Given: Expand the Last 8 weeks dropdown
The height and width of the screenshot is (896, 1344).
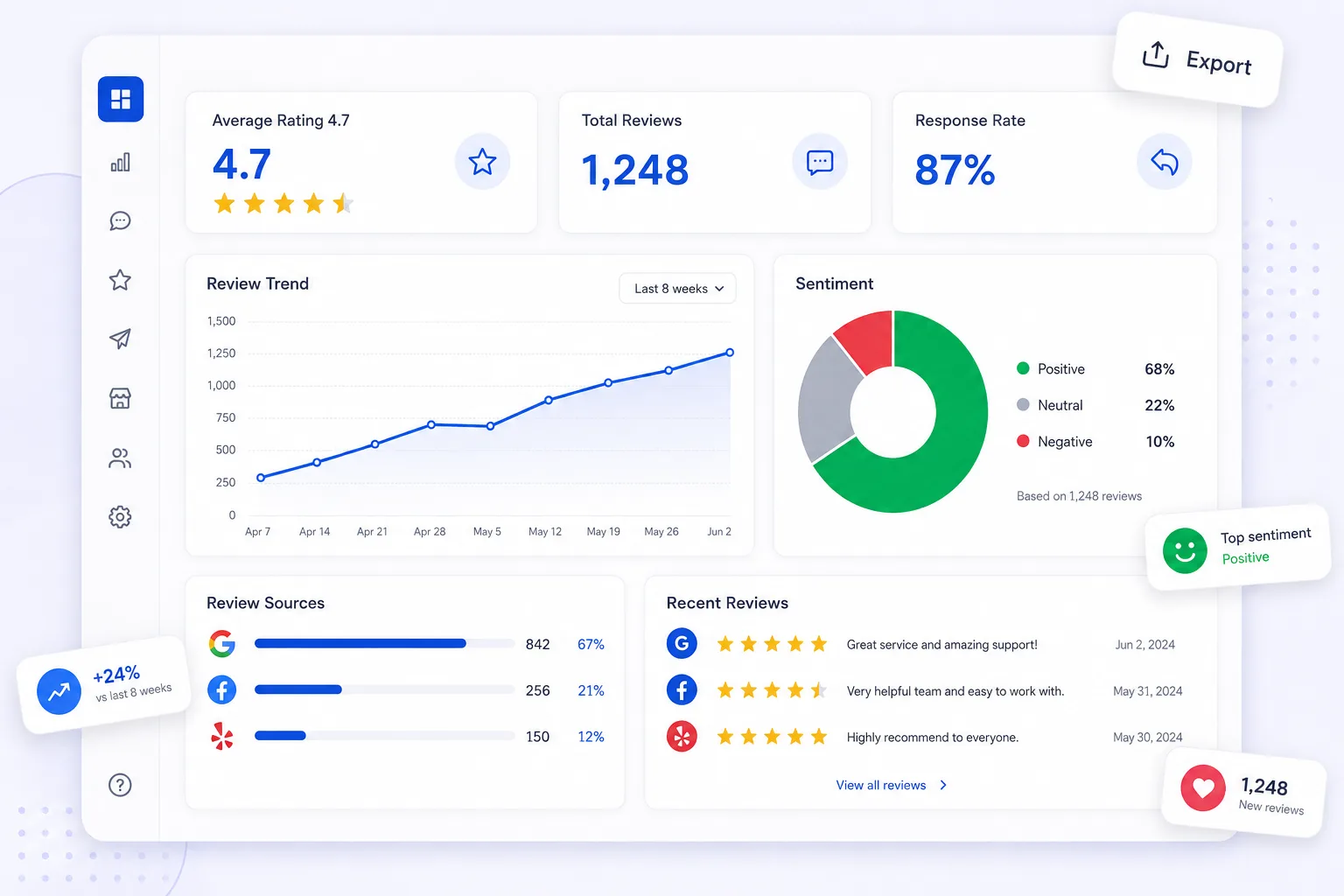Looking at the screenshot, I should point(678,288).
